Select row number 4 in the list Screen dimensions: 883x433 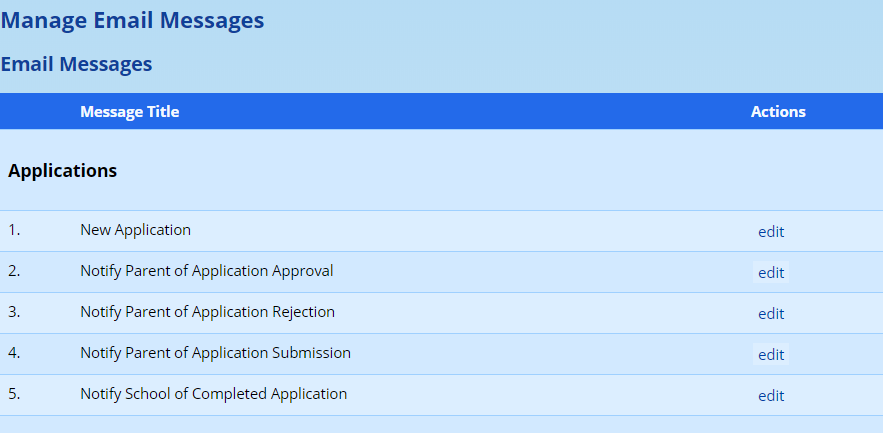tap(14, 353)
